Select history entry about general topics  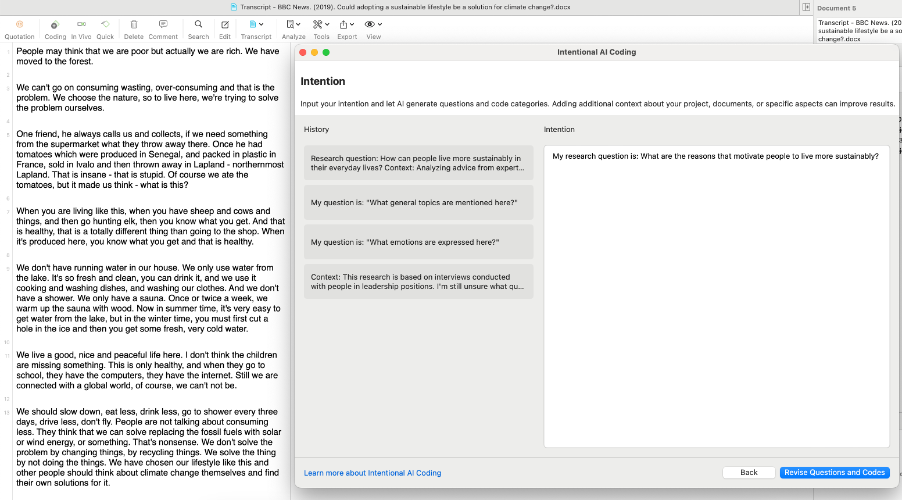418,202
